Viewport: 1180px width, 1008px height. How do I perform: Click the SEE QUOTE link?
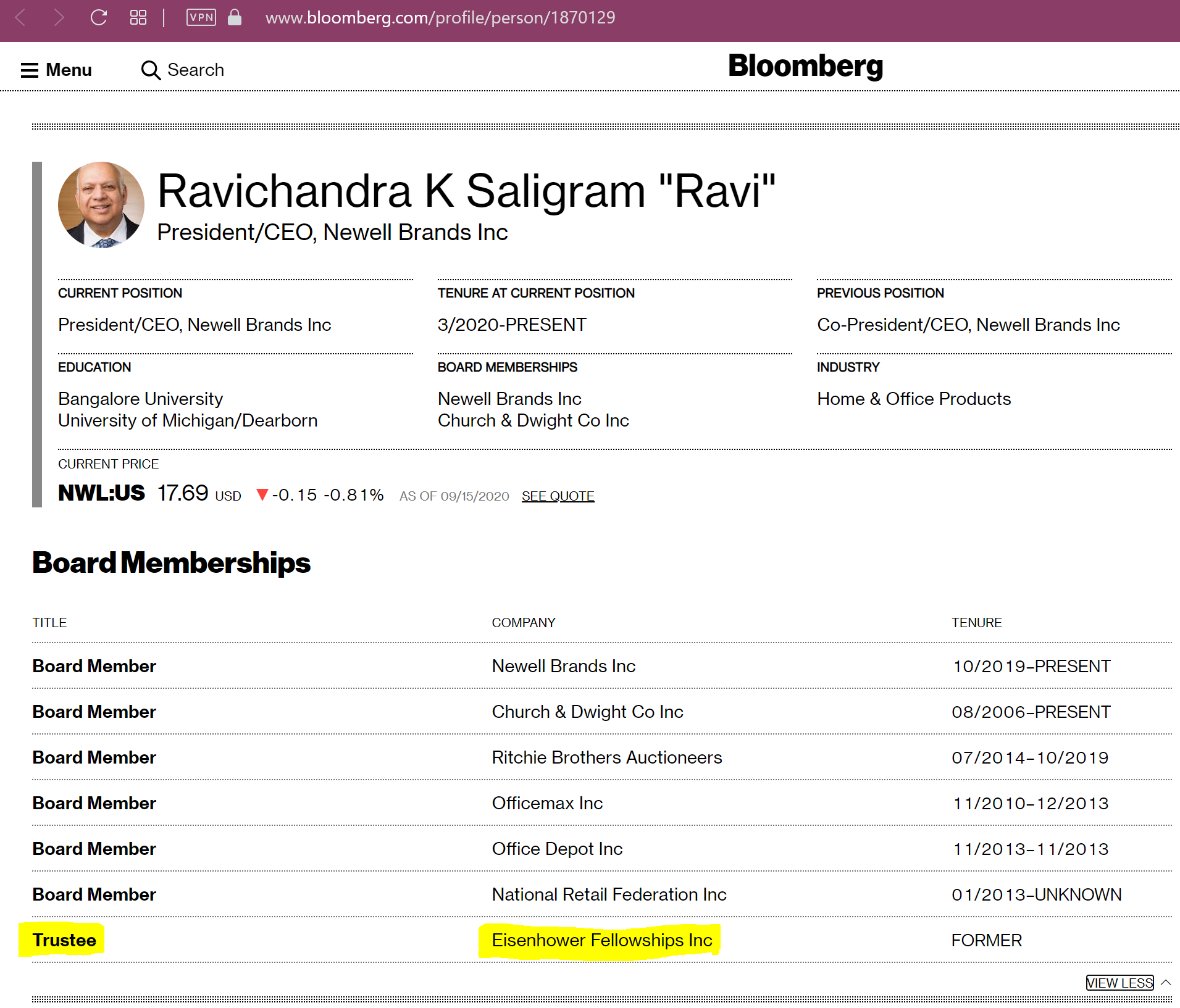[x=558, y=496]
